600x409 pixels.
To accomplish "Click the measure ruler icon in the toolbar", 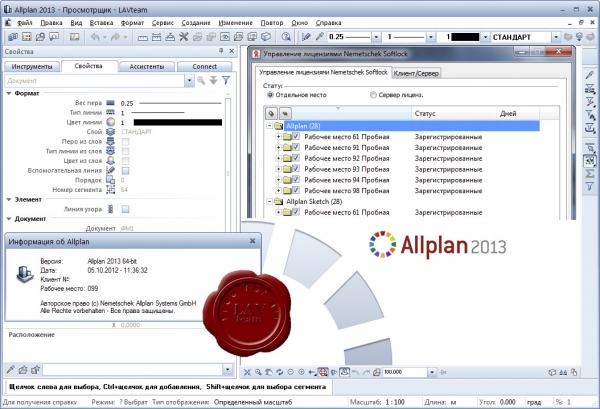I will coord(143,37).
